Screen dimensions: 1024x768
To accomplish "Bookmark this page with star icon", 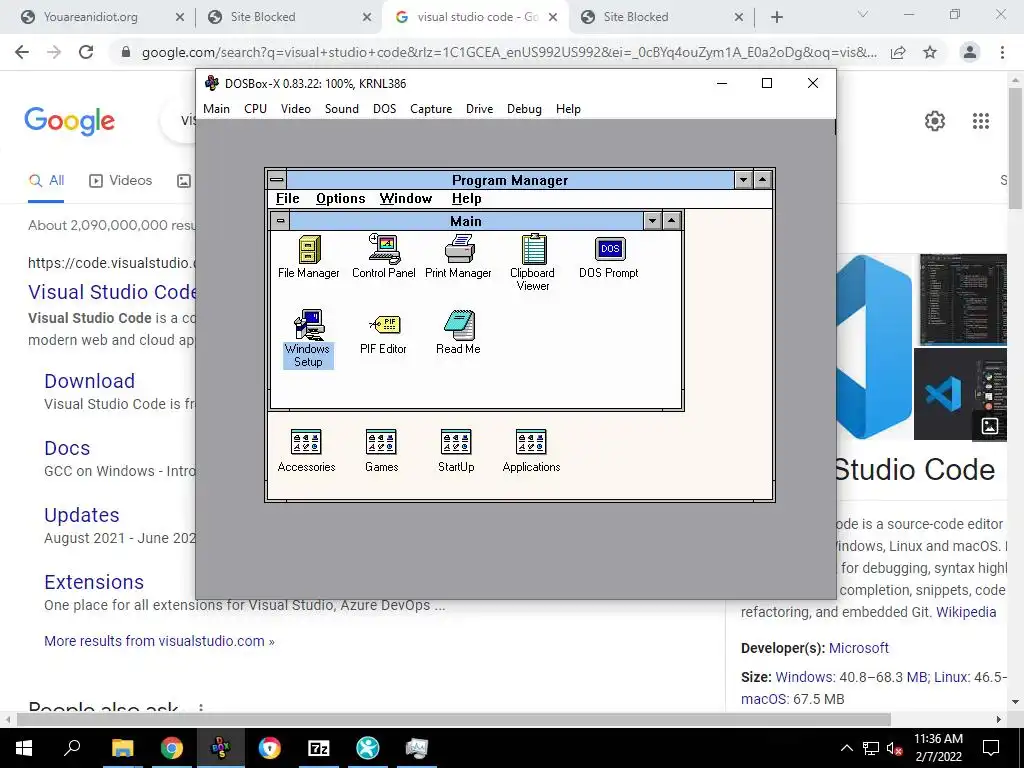I will coord(930,52).
